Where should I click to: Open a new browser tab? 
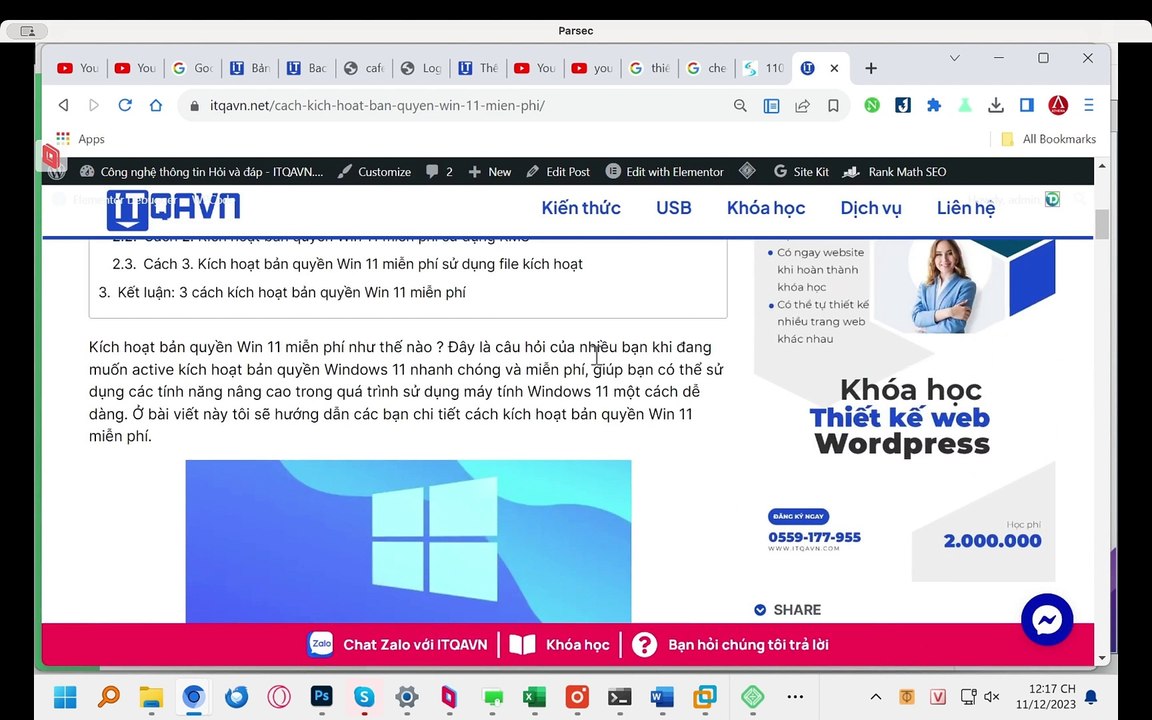pyautogui.click(x=871, y=68)
